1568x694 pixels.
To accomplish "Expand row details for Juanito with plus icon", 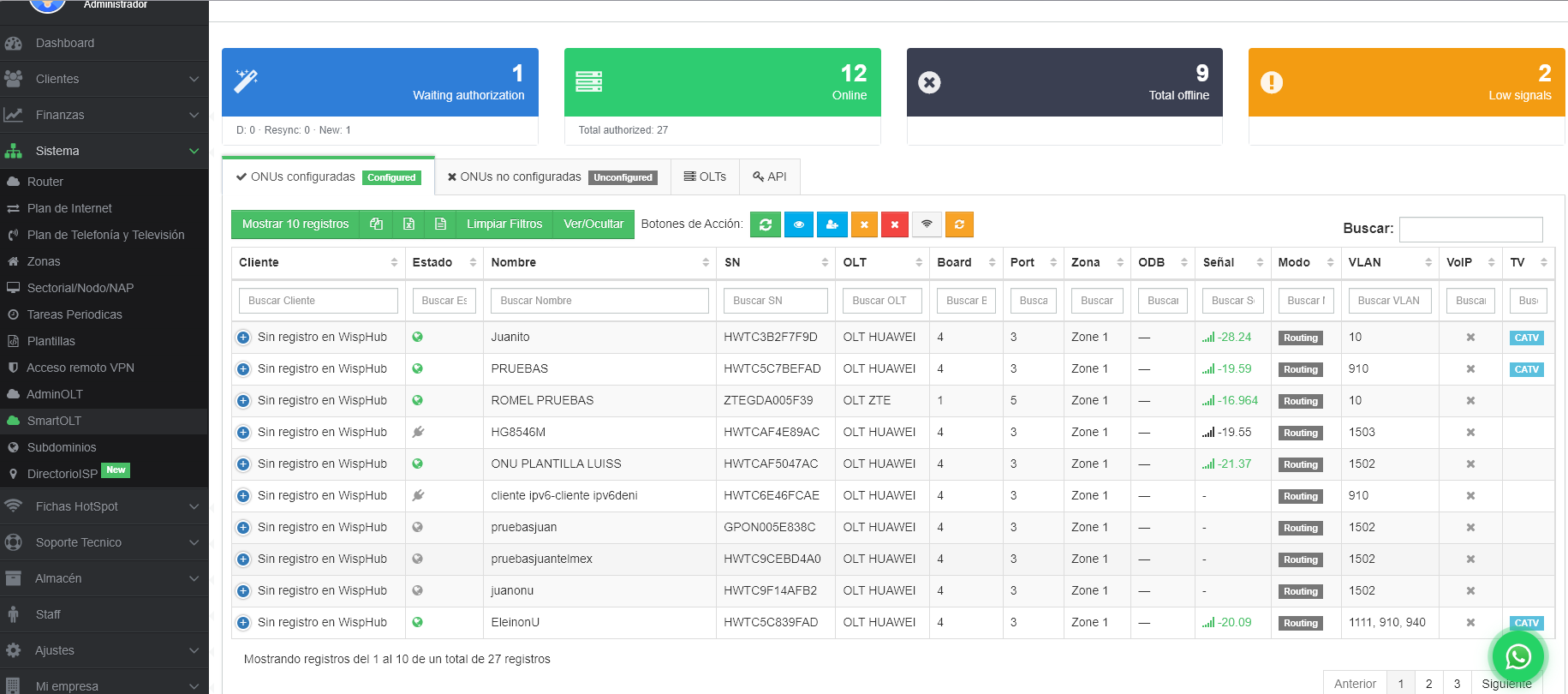I will (243, 338).
